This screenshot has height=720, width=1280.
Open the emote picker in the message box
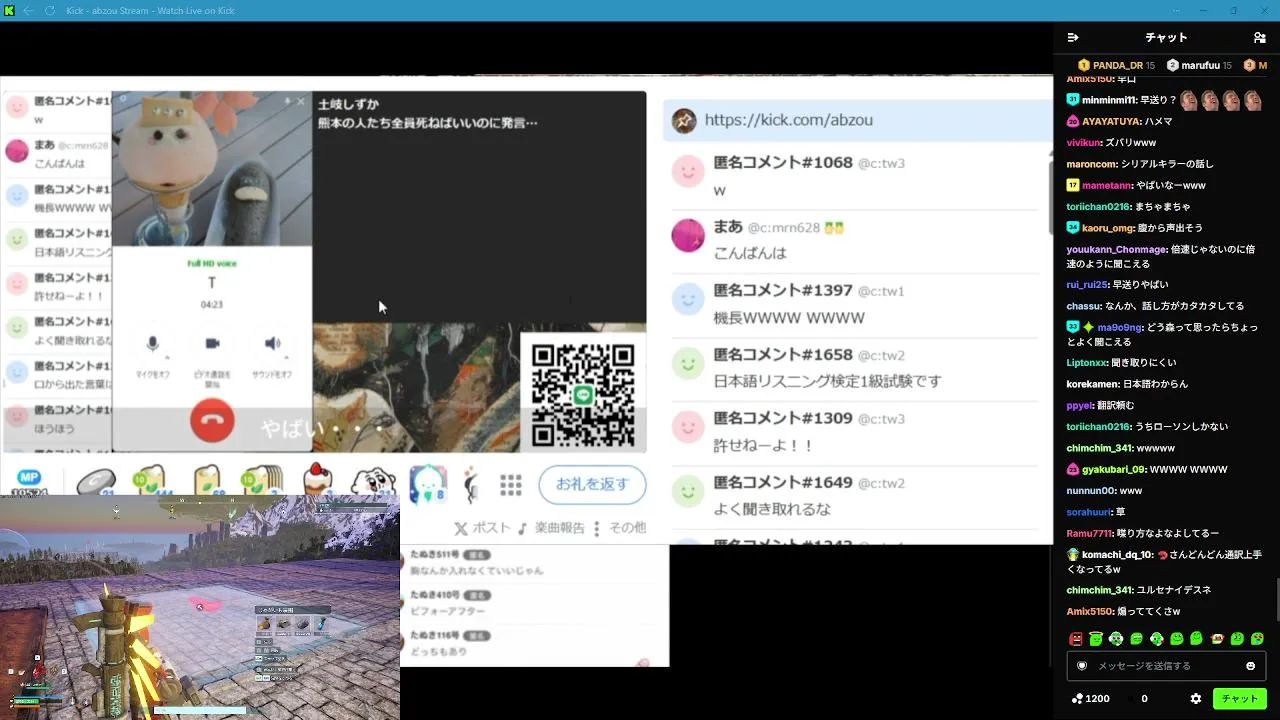point(1250,666)
